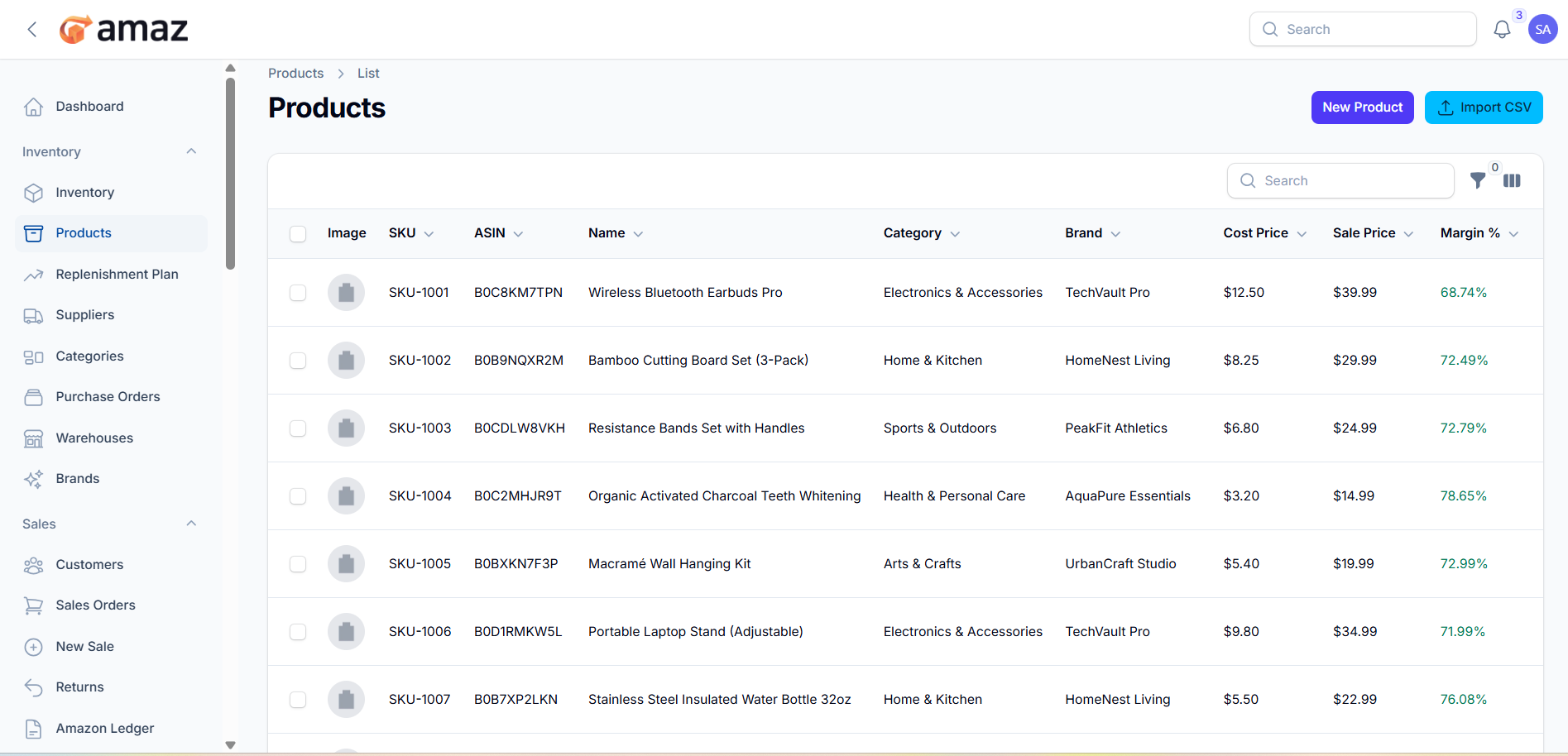Image resolution: width=1568 pixels, height=756 pixels.
Task: Click the Dashboard home icon
Action: (33, 107)
